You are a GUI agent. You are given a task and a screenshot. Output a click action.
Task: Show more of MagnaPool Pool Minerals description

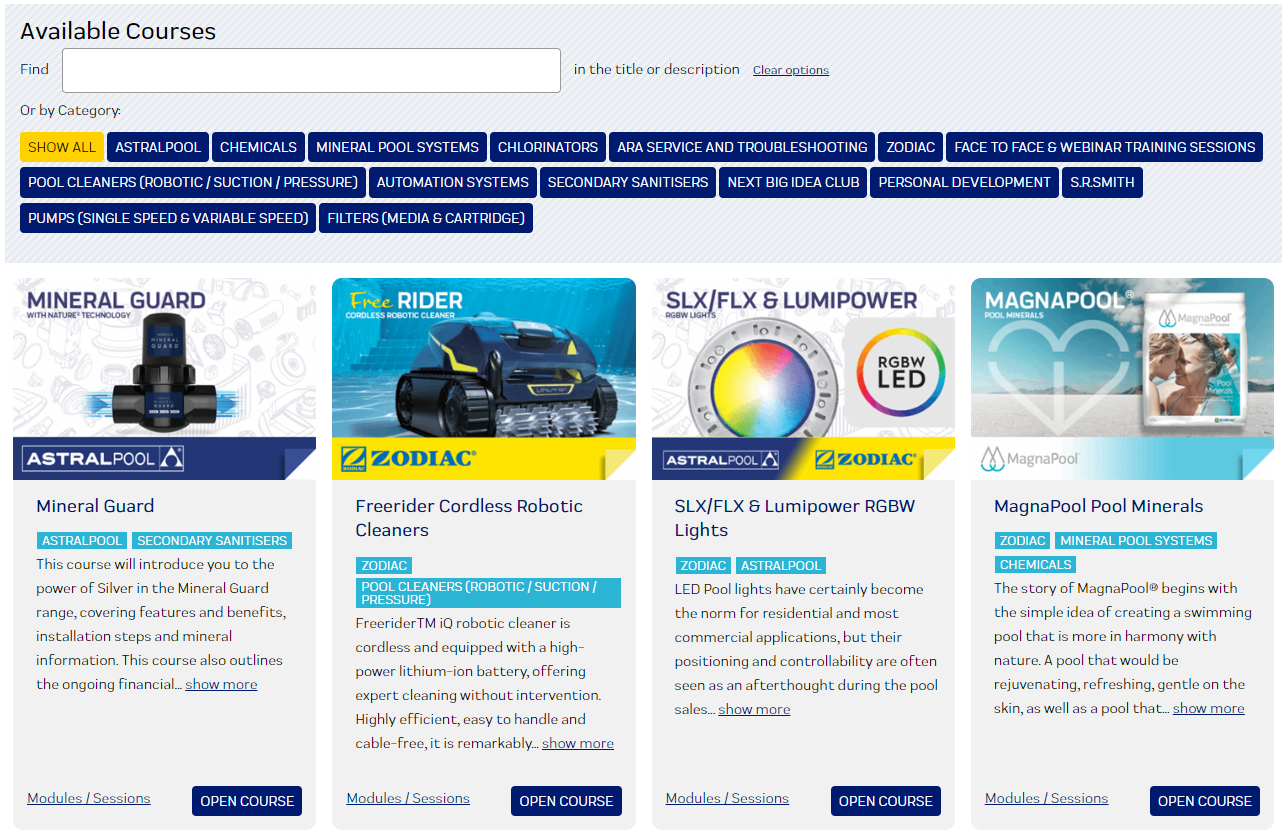click(1208, 708)
